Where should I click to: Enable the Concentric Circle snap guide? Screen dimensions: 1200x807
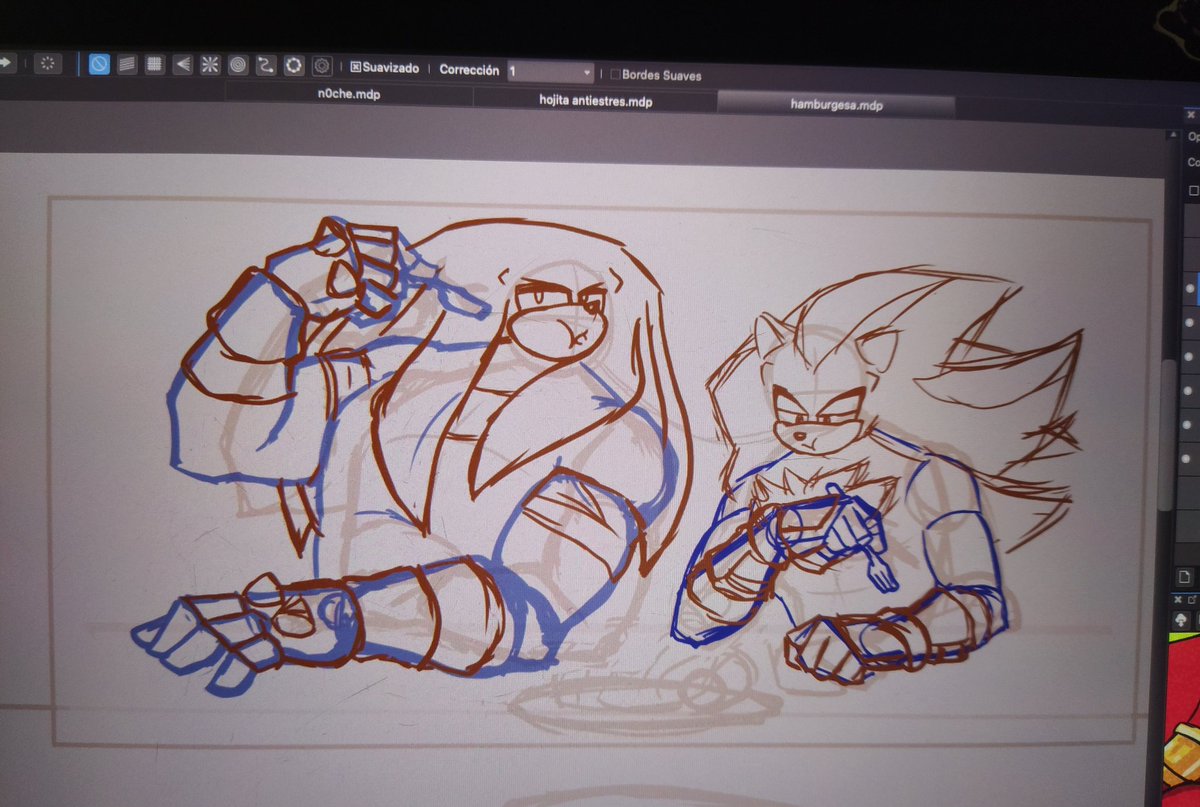tap(238, 66)
